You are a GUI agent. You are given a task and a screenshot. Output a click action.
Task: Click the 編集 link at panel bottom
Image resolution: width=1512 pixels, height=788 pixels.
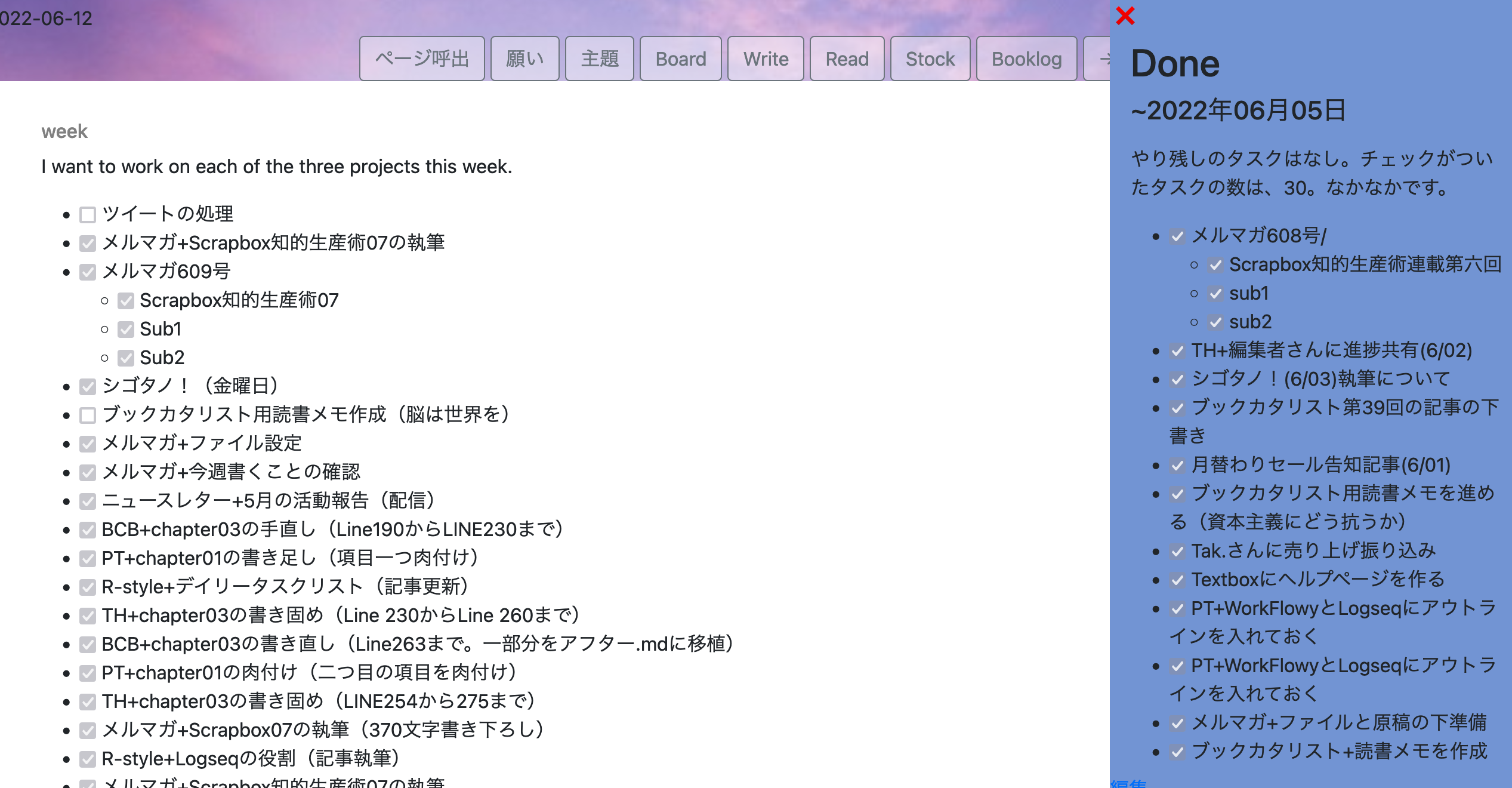(x=1129, y=783)
